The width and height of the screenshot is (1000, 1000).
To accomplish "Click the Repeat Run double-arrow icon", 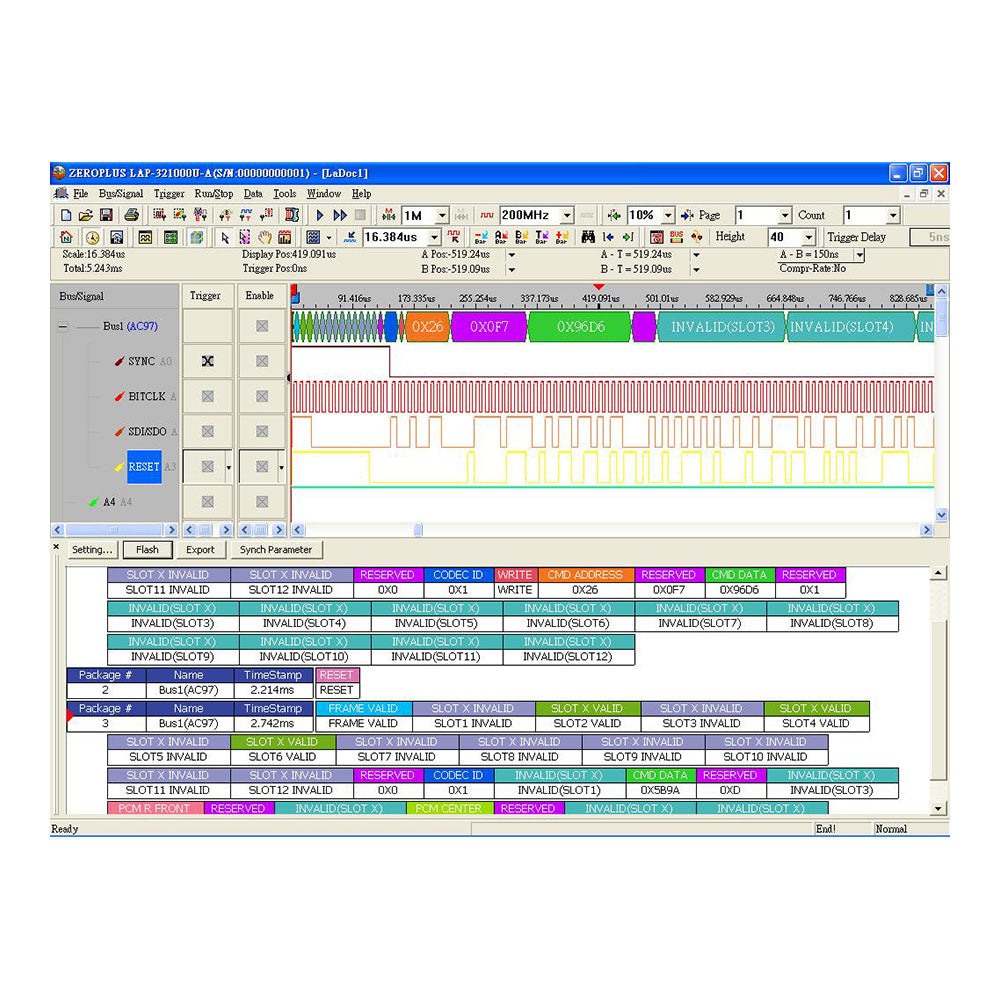I will click(340, 216).
